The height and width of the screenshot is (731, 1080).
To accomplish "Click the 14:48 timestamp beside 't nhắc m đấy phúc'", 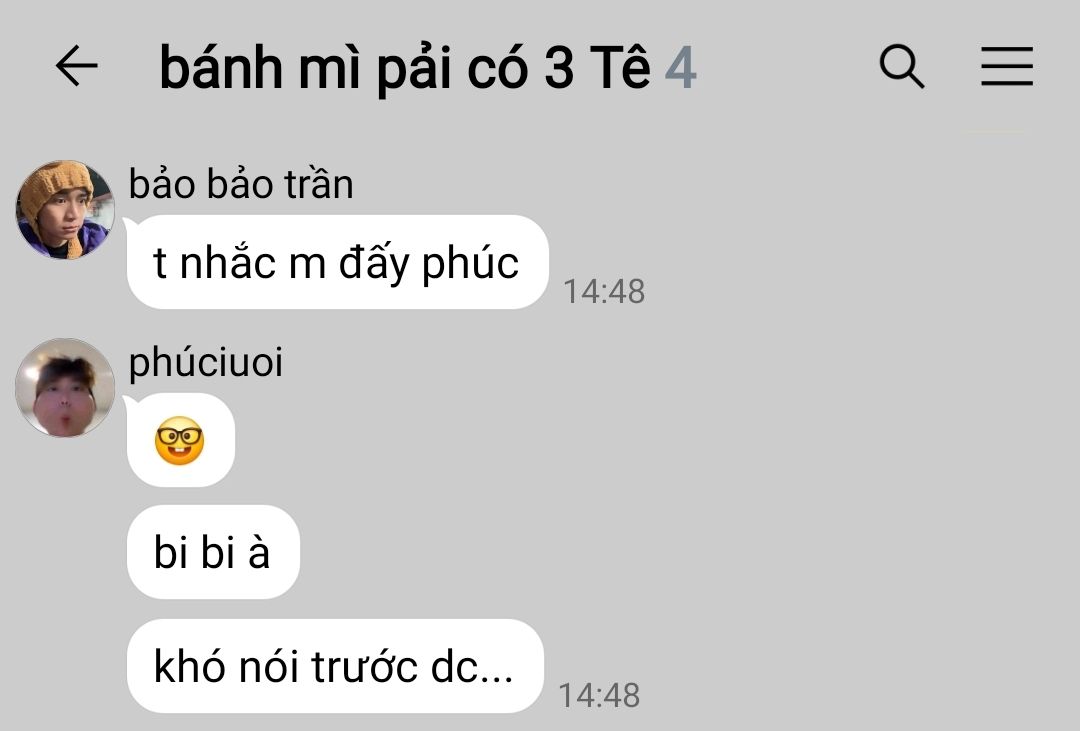I will pos(604,291).
